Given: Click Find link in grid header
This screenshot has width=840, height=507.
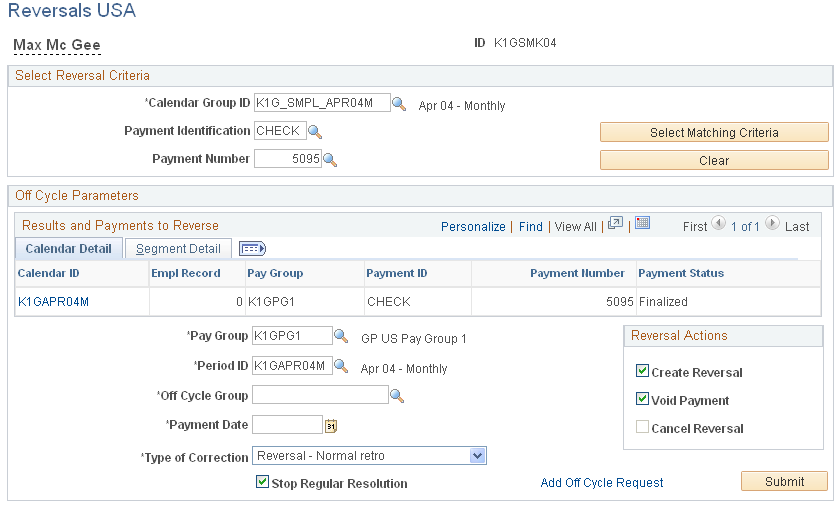Looking at the screenshot, I should pos(530,227).
